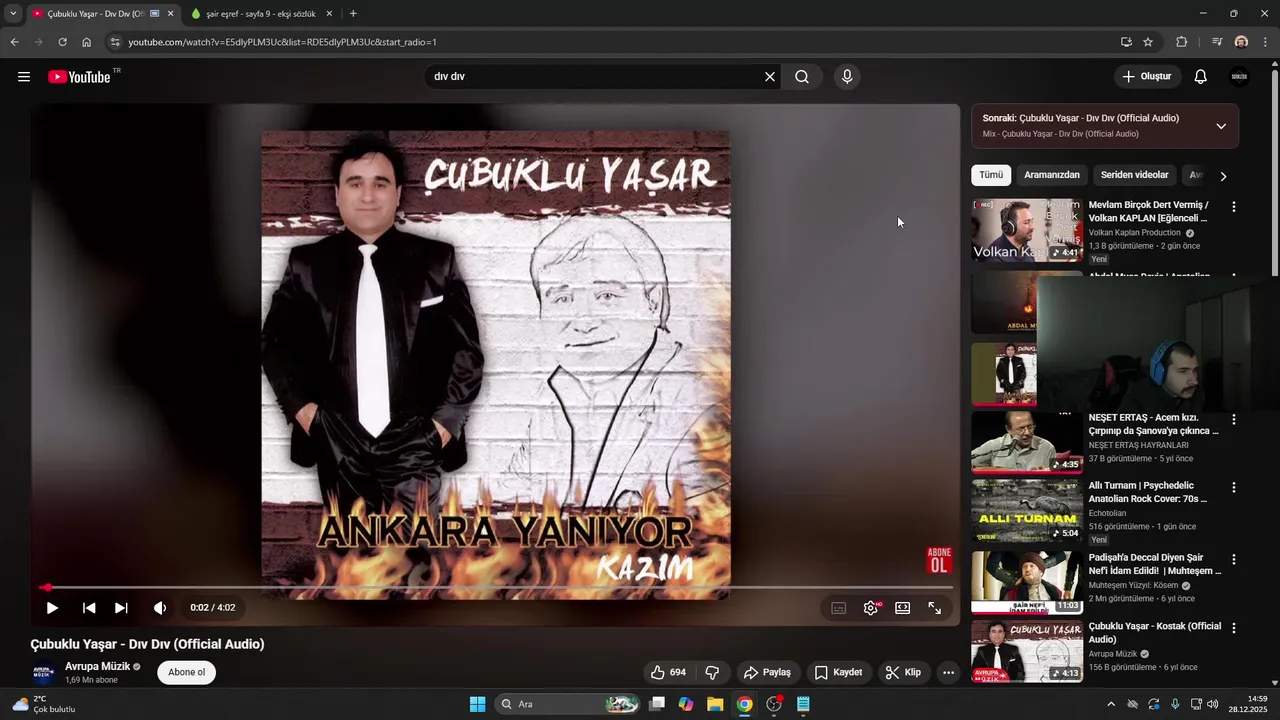Clear the search box with X

[770, 77]
